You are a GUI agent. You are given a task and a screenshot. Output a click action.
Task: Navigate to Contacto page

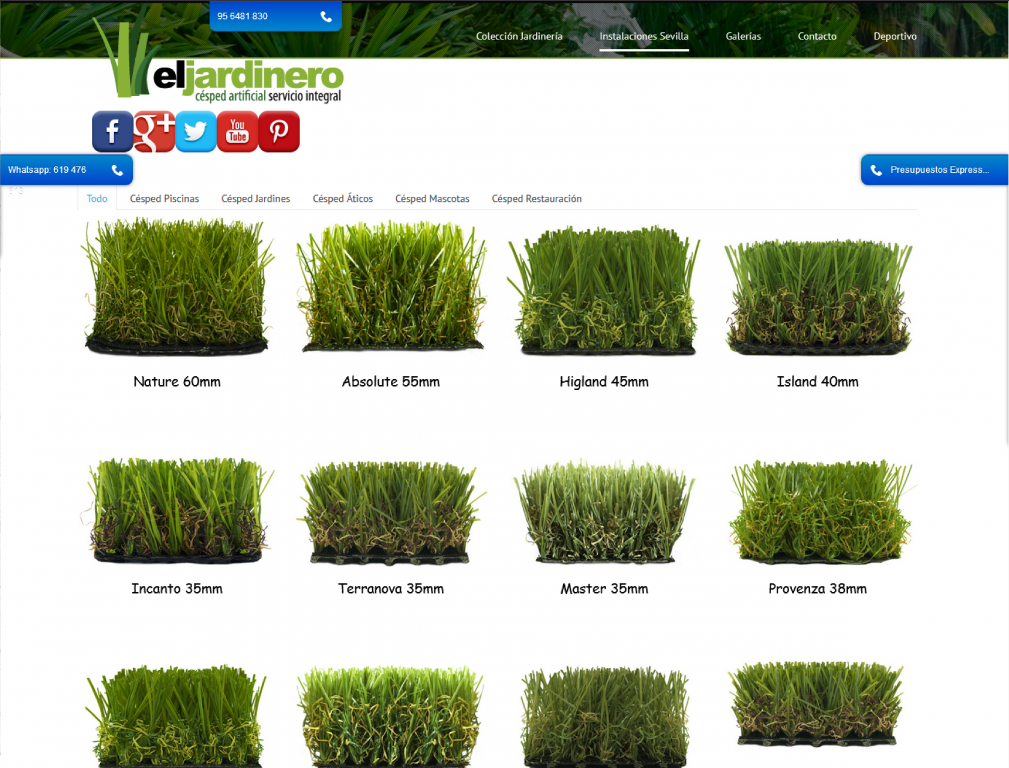(x=817, y=36)
